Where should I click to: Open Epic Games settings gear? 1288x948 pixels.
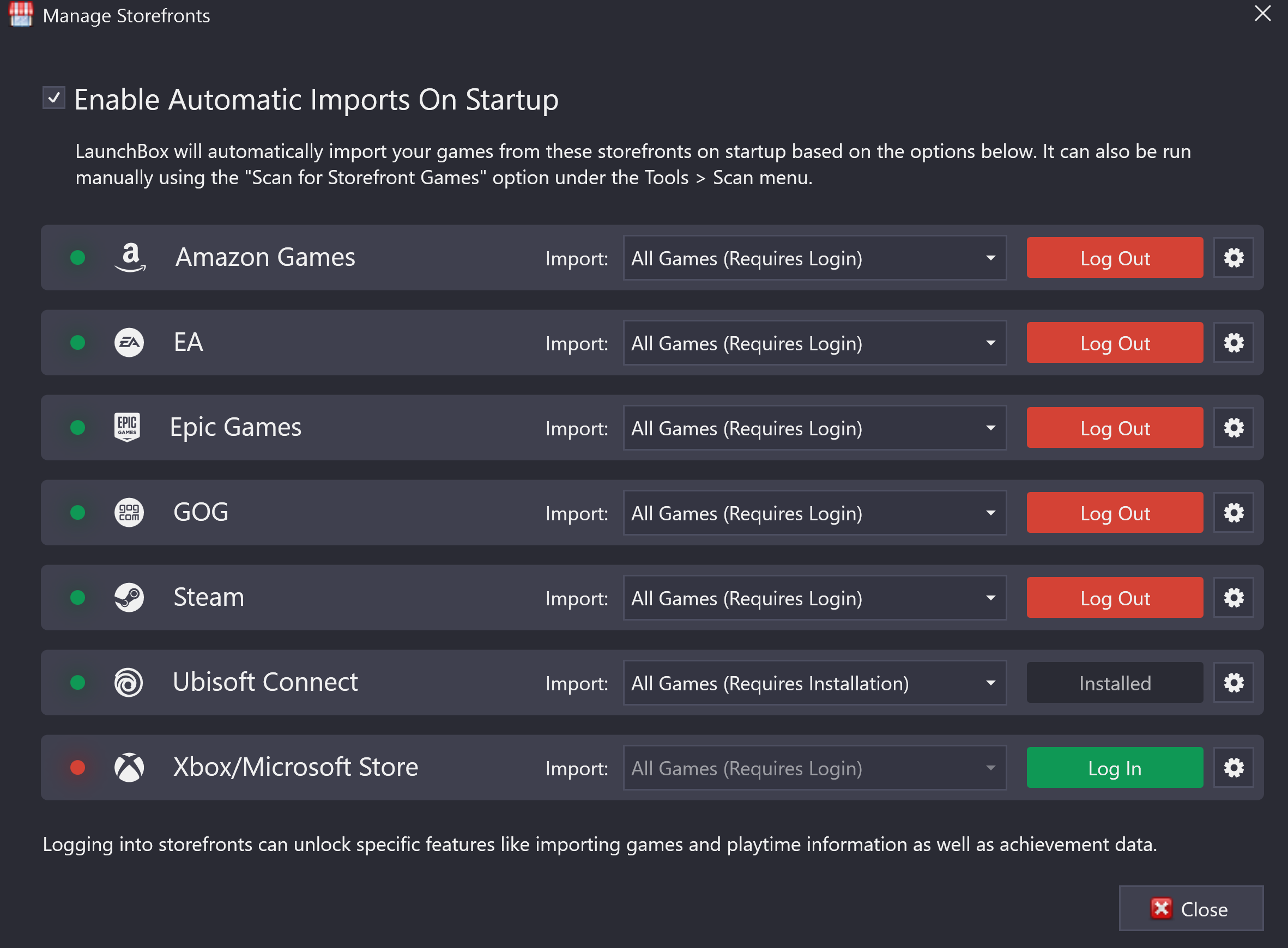[x=1233, y=428]
